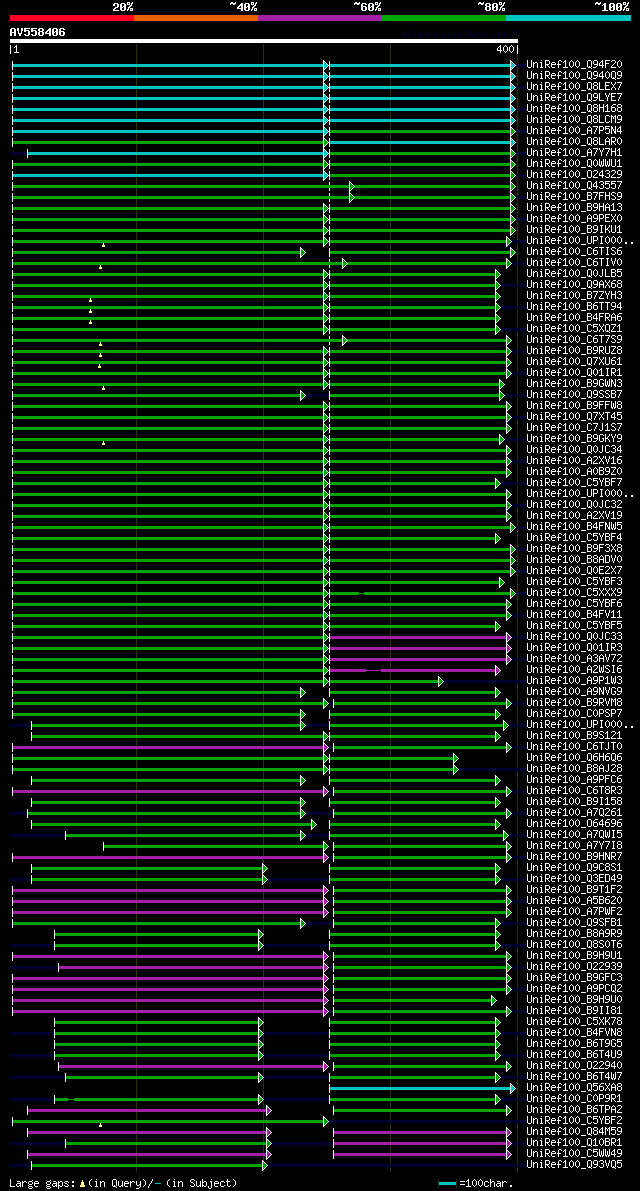This screenshot has width=640, height=1191.
Task: Select the UniRef100_O64696 label
Action: click(x=574, y=825)
